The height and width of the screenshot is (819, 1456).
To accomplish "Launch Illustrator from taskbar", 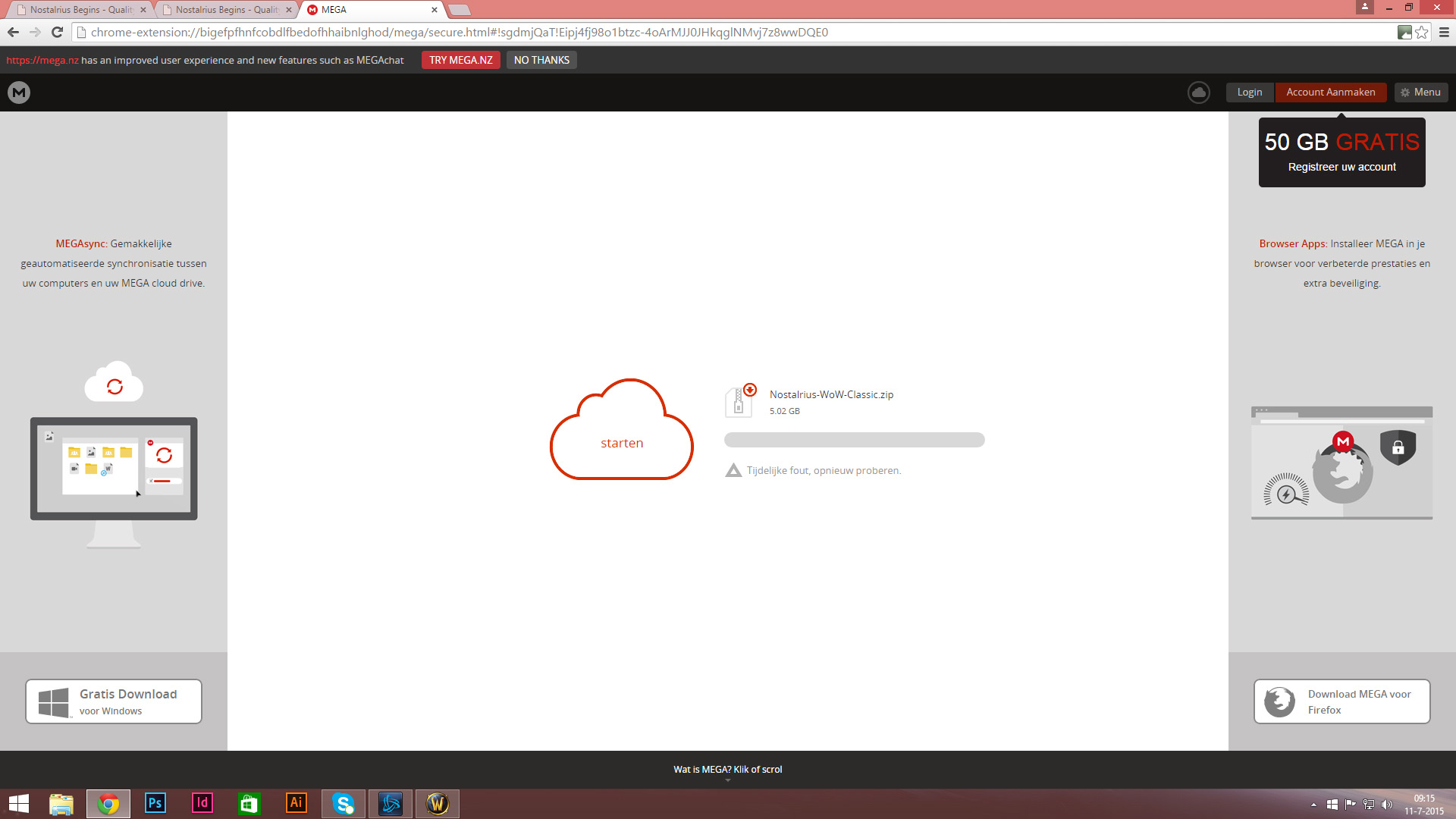I will pyautogui.click(x=297, y=804).
